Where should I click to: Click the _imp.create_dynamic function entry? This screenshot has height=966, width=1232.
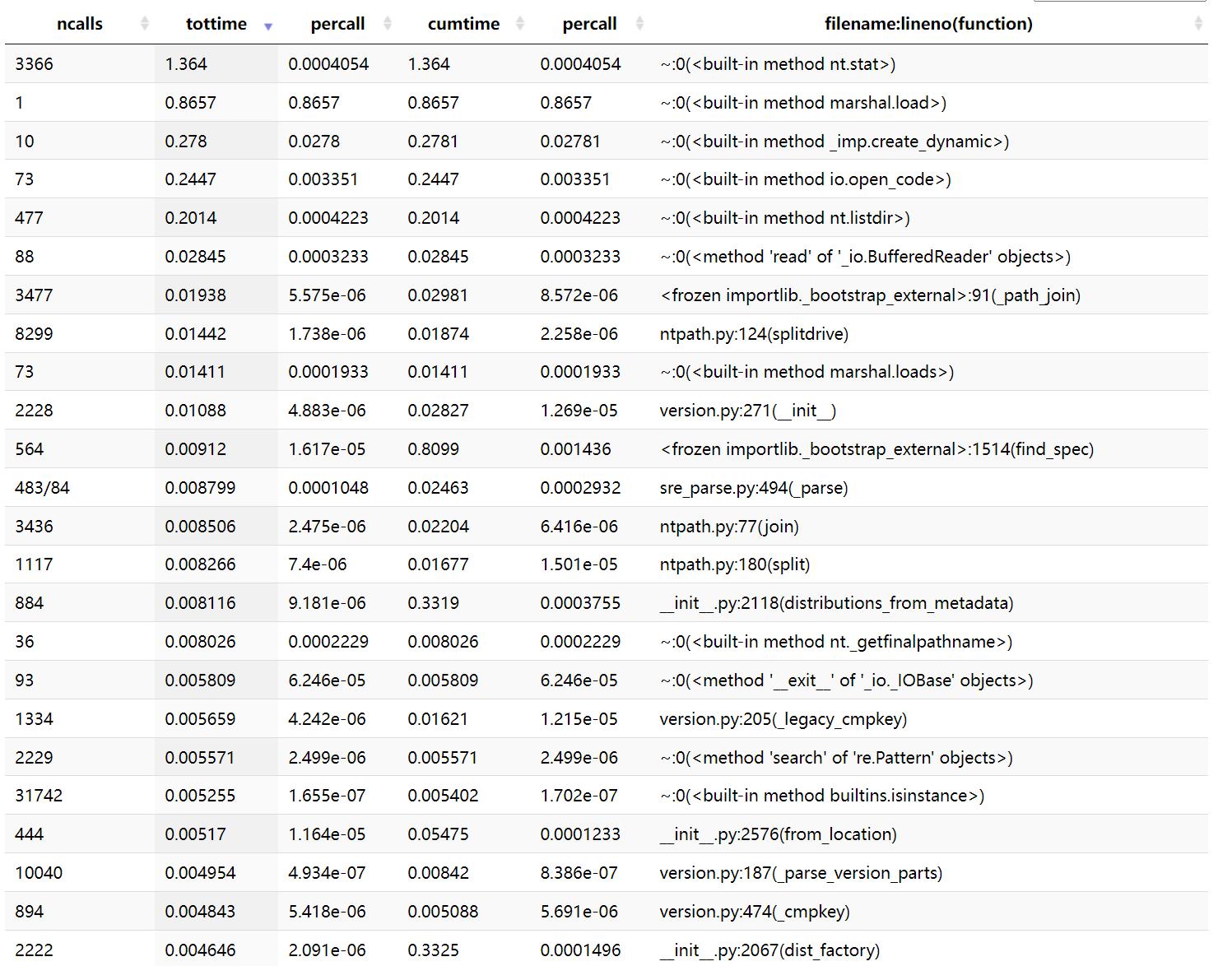coord(834,142)
